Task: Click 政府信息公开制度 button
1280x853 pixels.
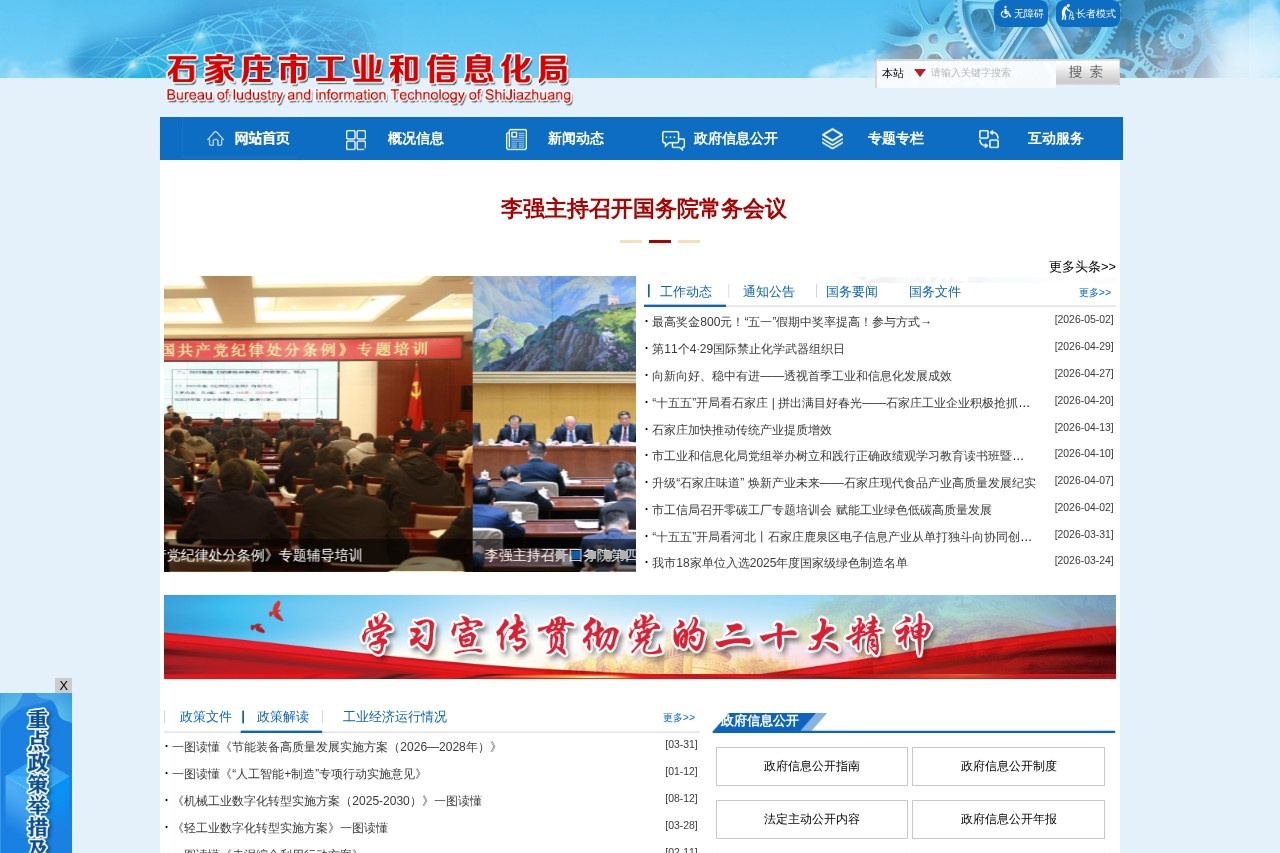Action: 1008,766
